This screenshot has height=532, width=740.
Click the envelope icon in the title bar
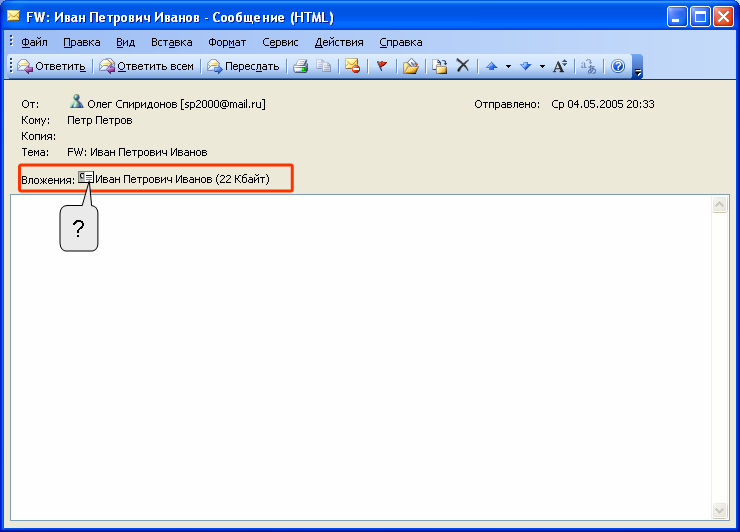[13, 17]
